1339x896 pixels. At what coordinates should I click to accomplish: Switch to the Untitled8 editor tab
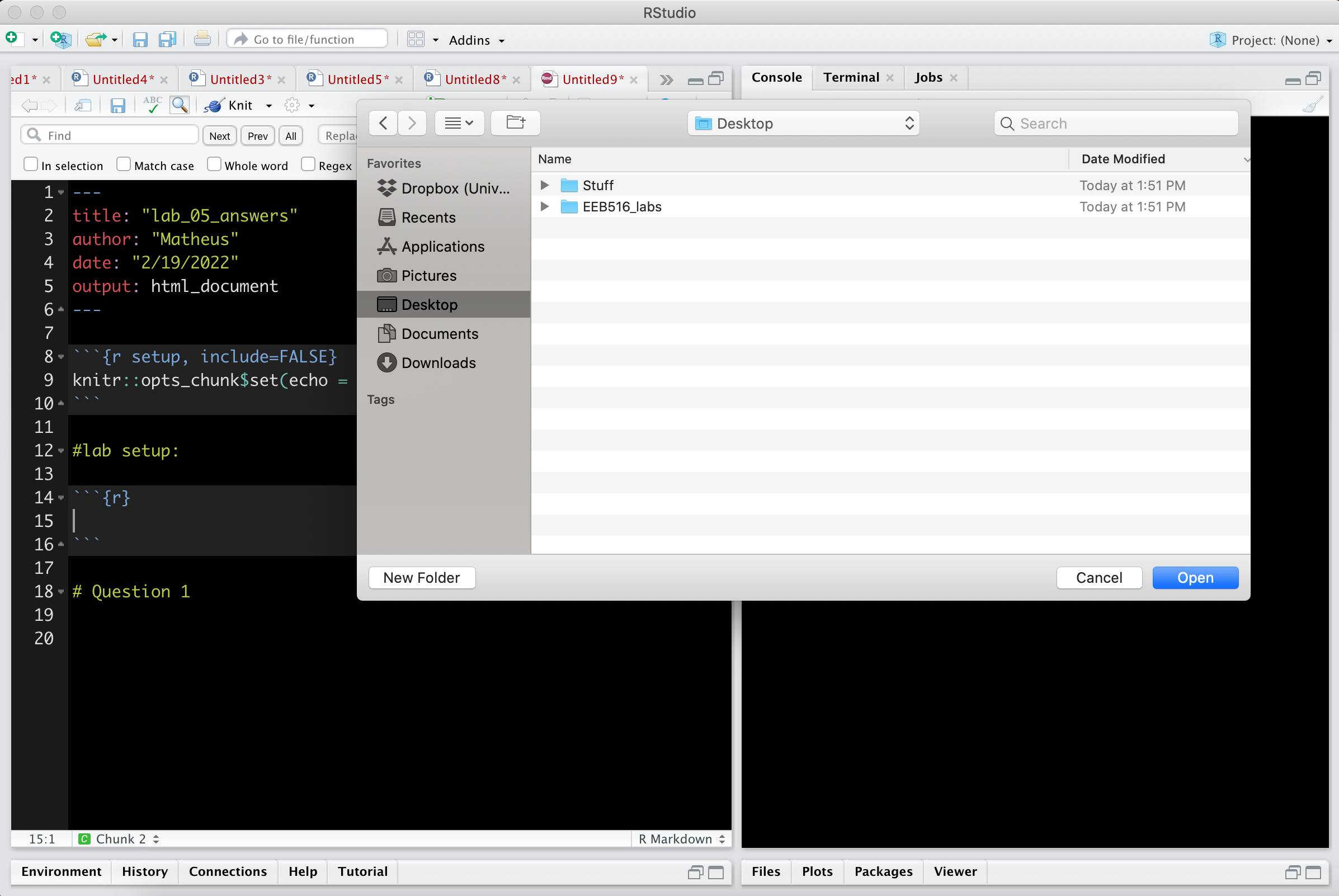coord(474,79)
